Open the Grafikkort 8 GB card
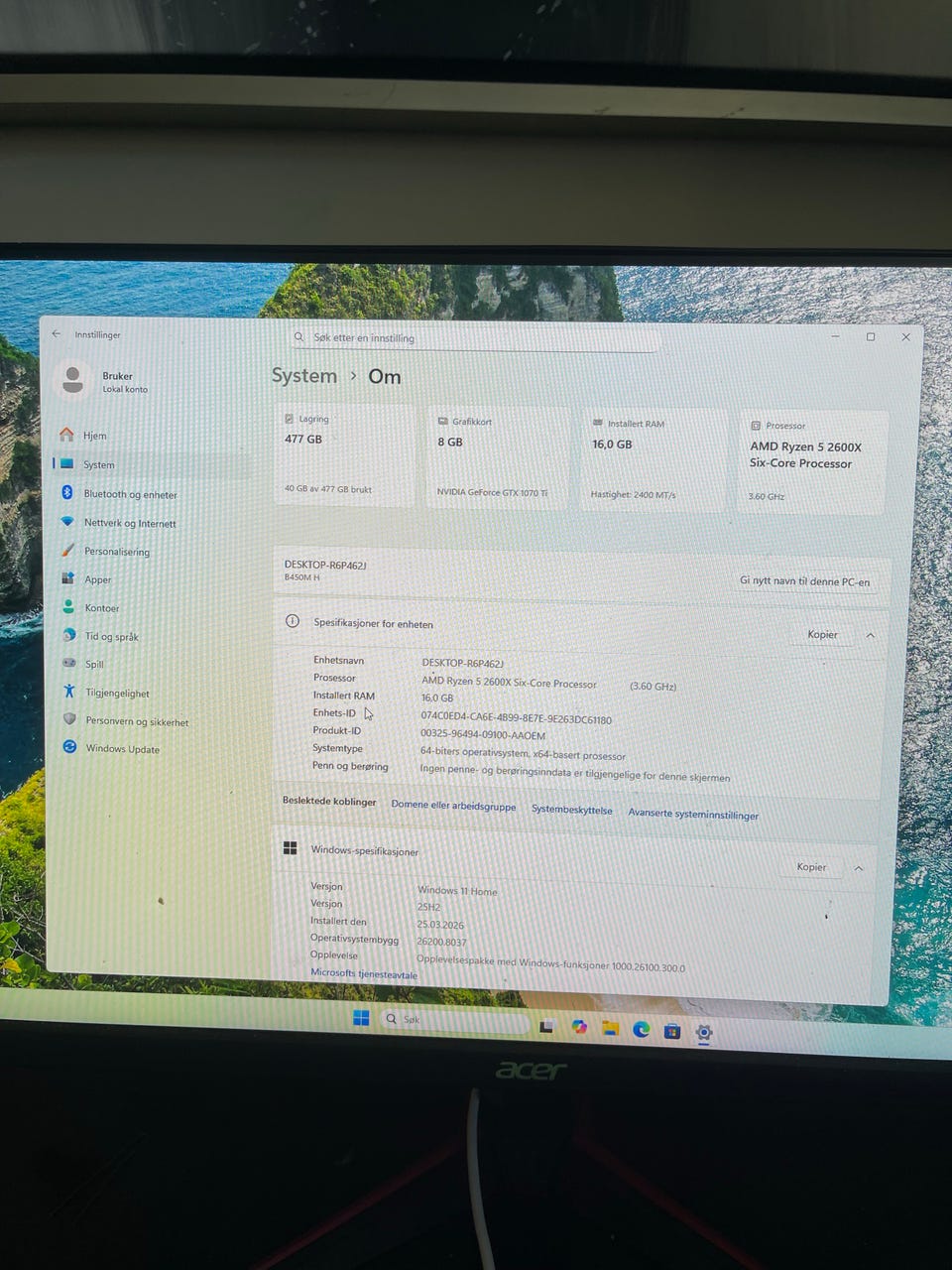The image size is (952, 1270). 497,458
